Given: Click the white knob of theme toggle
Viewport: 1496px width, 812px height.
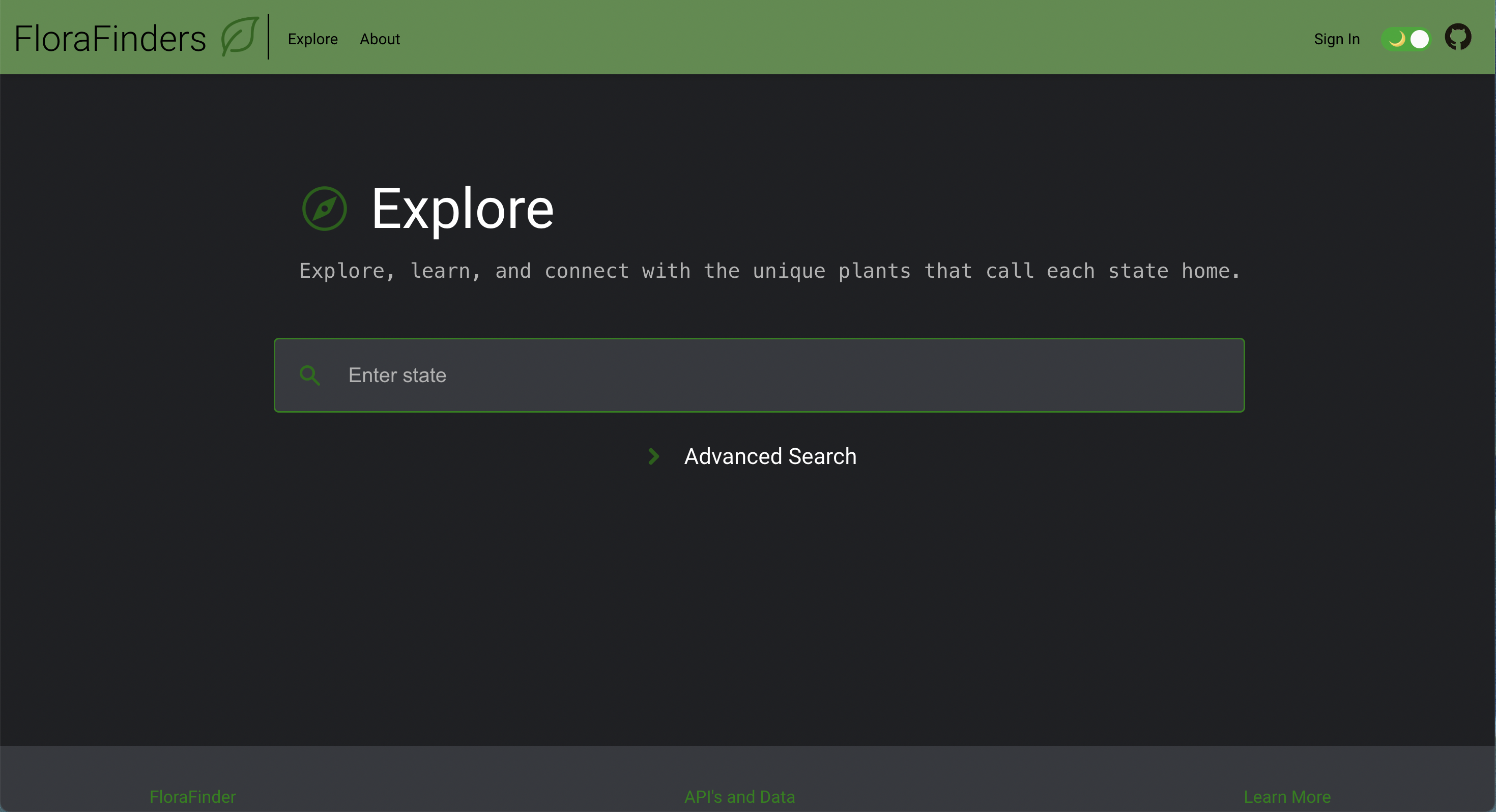Looking at the screenshot, I should (1419, 39).
